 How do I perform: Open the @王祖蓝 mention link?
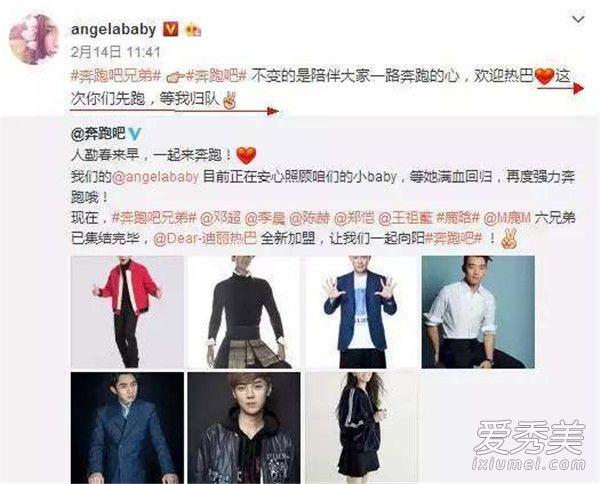coord(405,218)
